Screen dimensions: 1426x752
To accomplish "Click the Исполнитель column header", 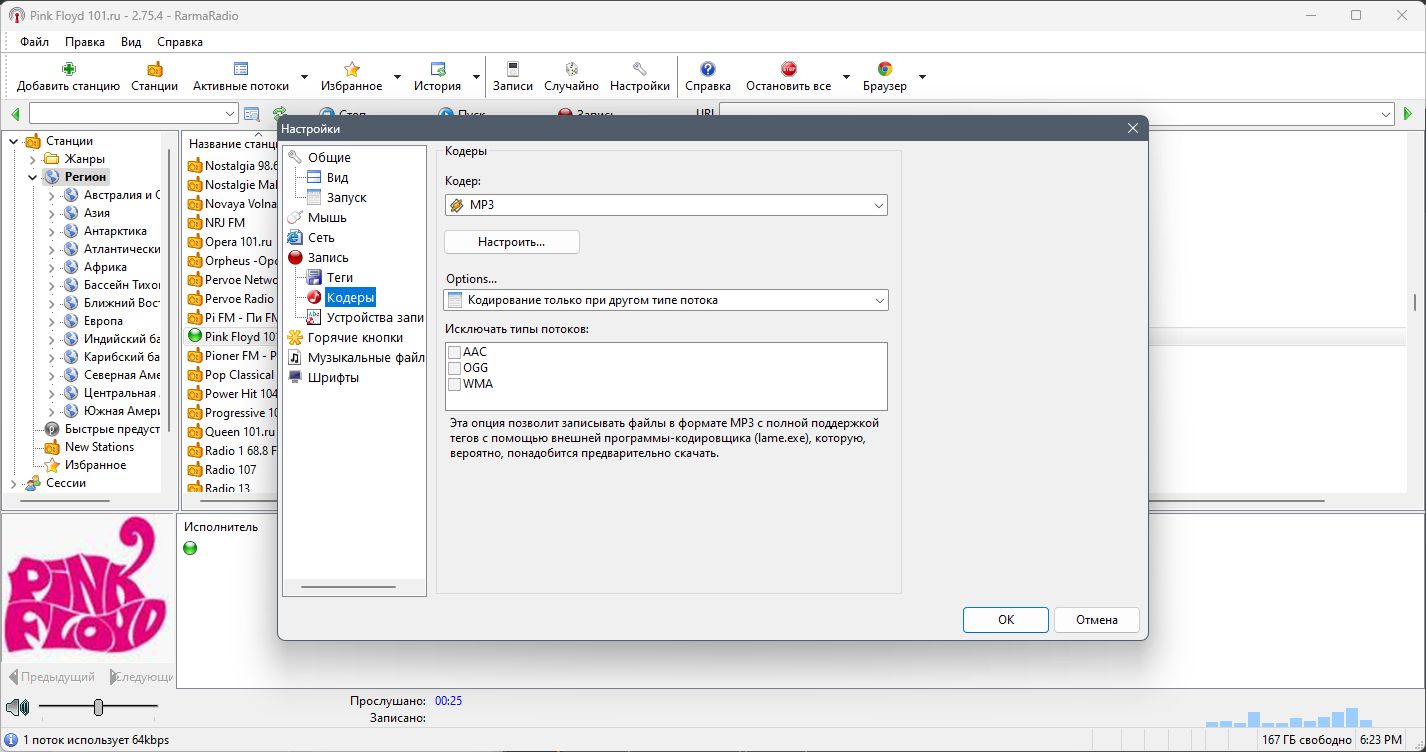I will pyautogui.click(x=221, y=527).
